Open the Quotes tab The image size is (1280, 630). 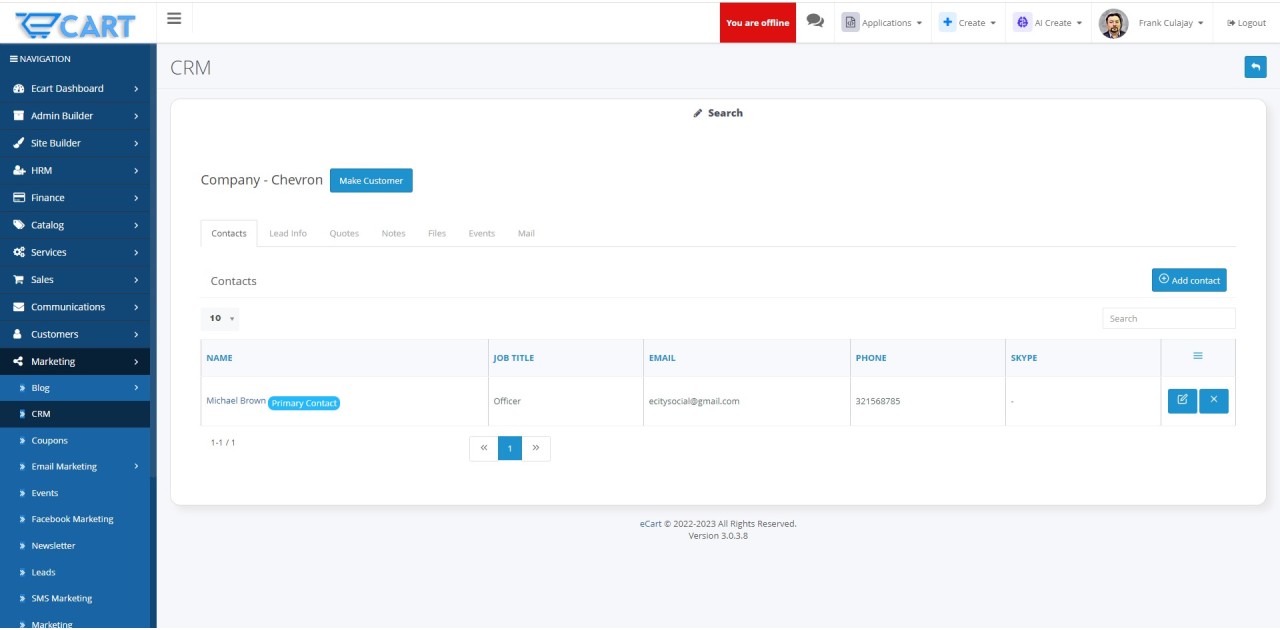(344, 233)
